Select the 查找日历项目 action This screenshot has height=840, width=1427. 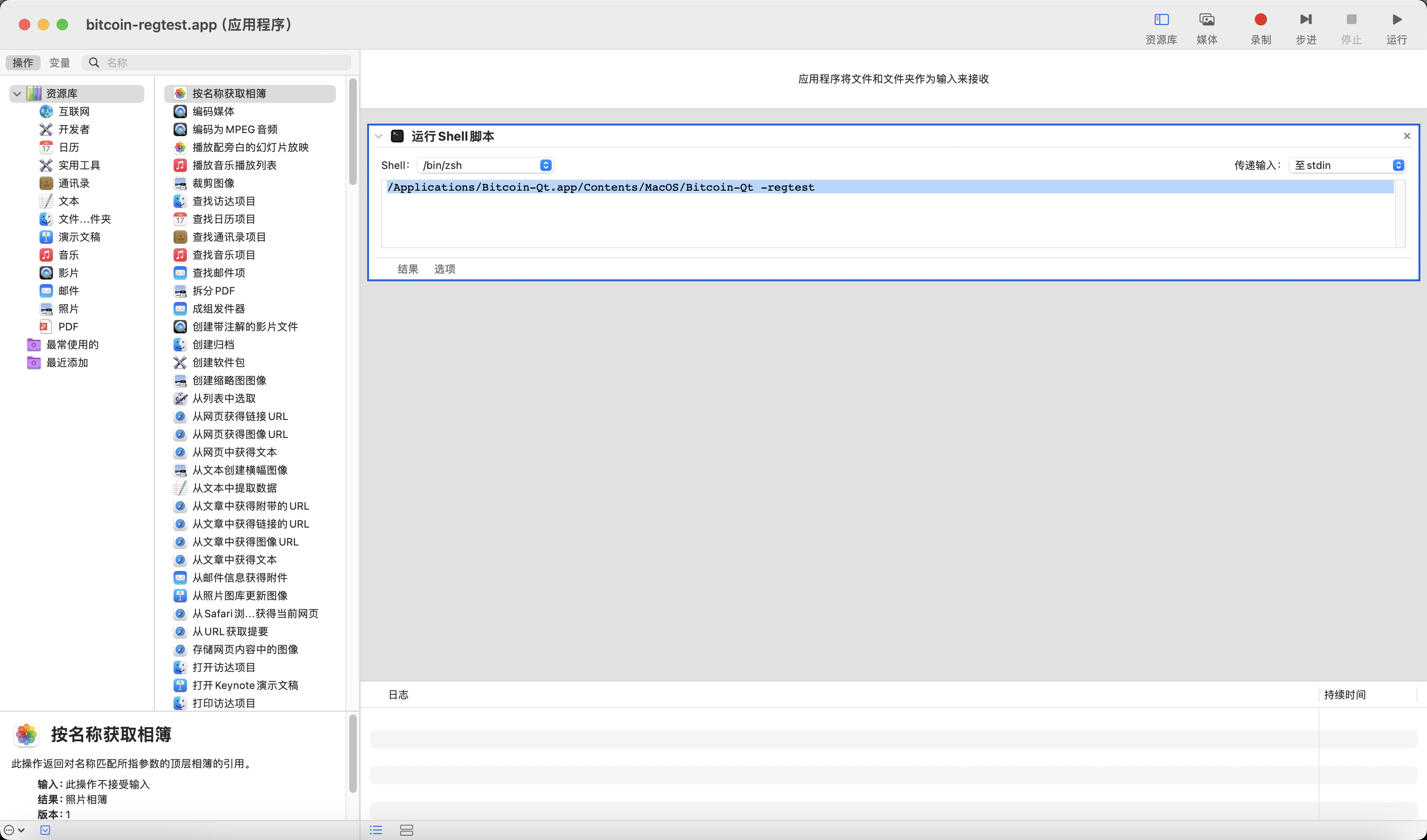tap(224, 219)
